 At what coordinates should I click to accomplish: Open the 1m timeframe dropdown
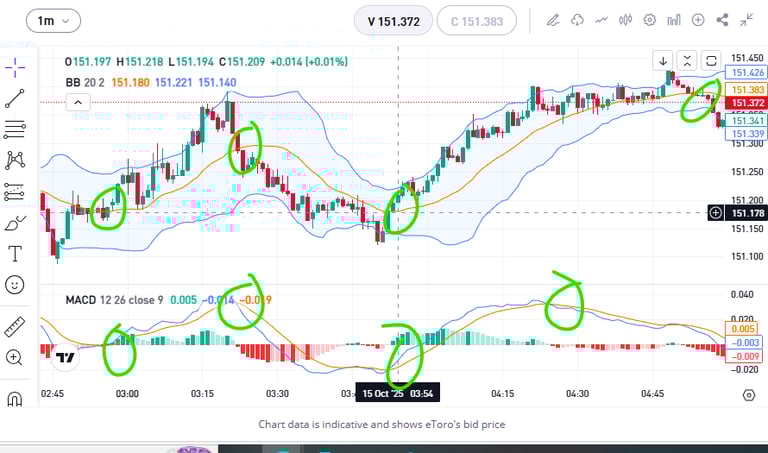click(x=53, y=21)
